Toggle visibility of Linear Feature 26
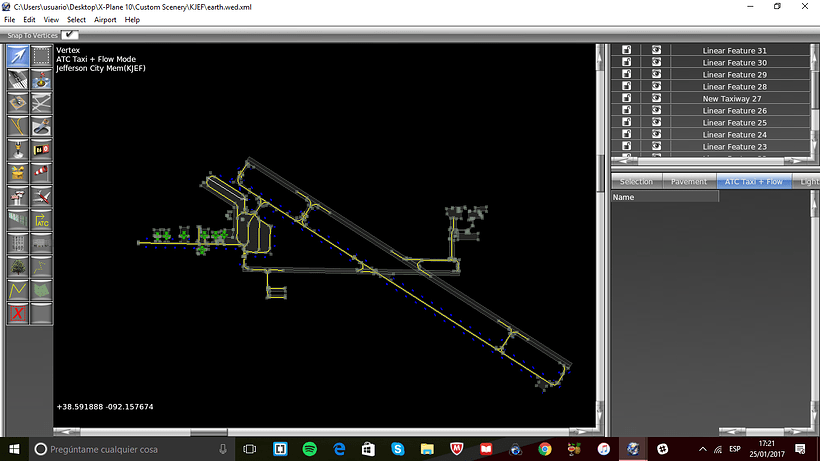Image resolution: width=820 pixels, height=461 pixels. click(x=656, y=110)
